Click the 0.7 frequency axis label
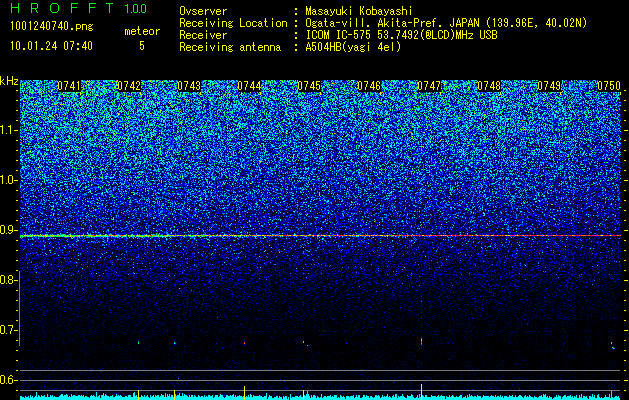 [9, 330]
